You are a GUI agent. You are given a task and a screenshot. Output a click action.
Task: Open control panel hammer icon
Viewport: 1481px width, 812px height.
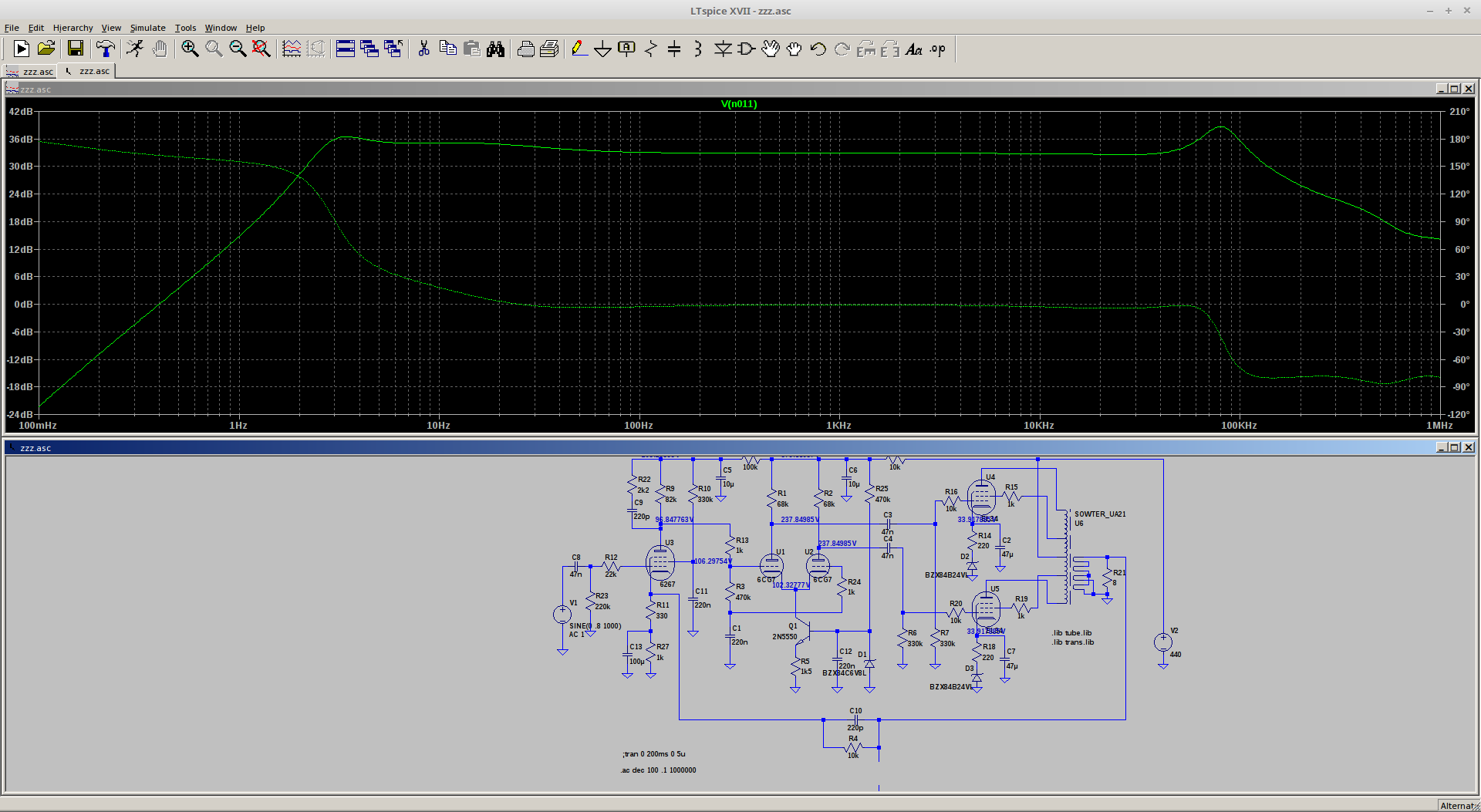105,49
